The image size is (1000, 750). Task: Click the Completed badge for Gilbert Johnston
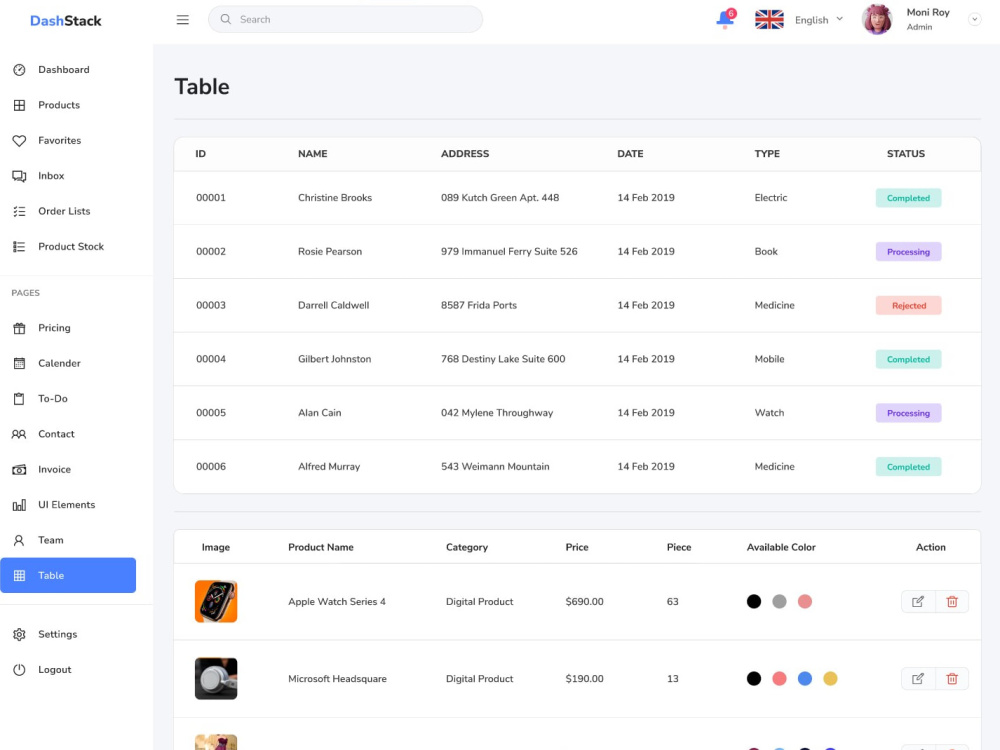(x=908, y=360)
